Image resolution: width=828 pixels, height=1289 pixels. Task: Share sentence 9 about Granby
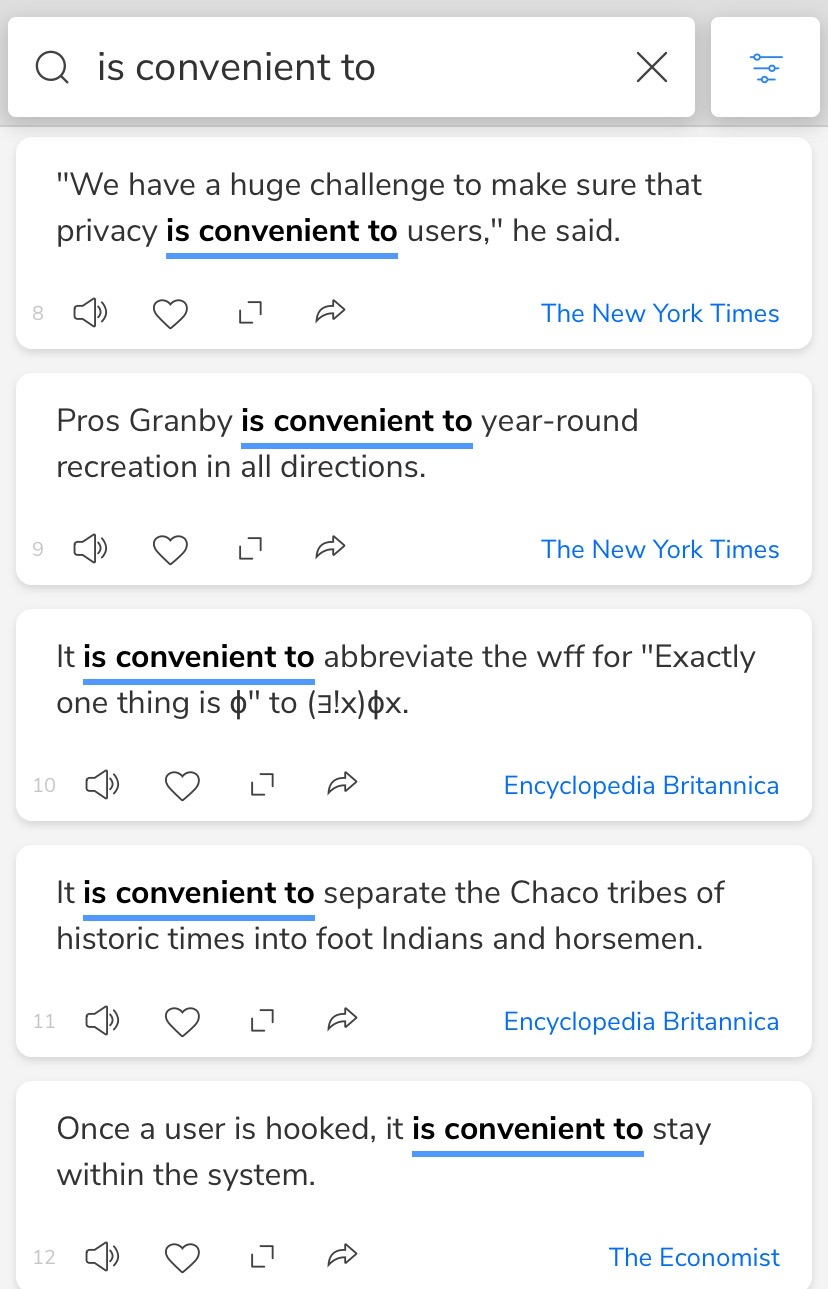[330, 549]
